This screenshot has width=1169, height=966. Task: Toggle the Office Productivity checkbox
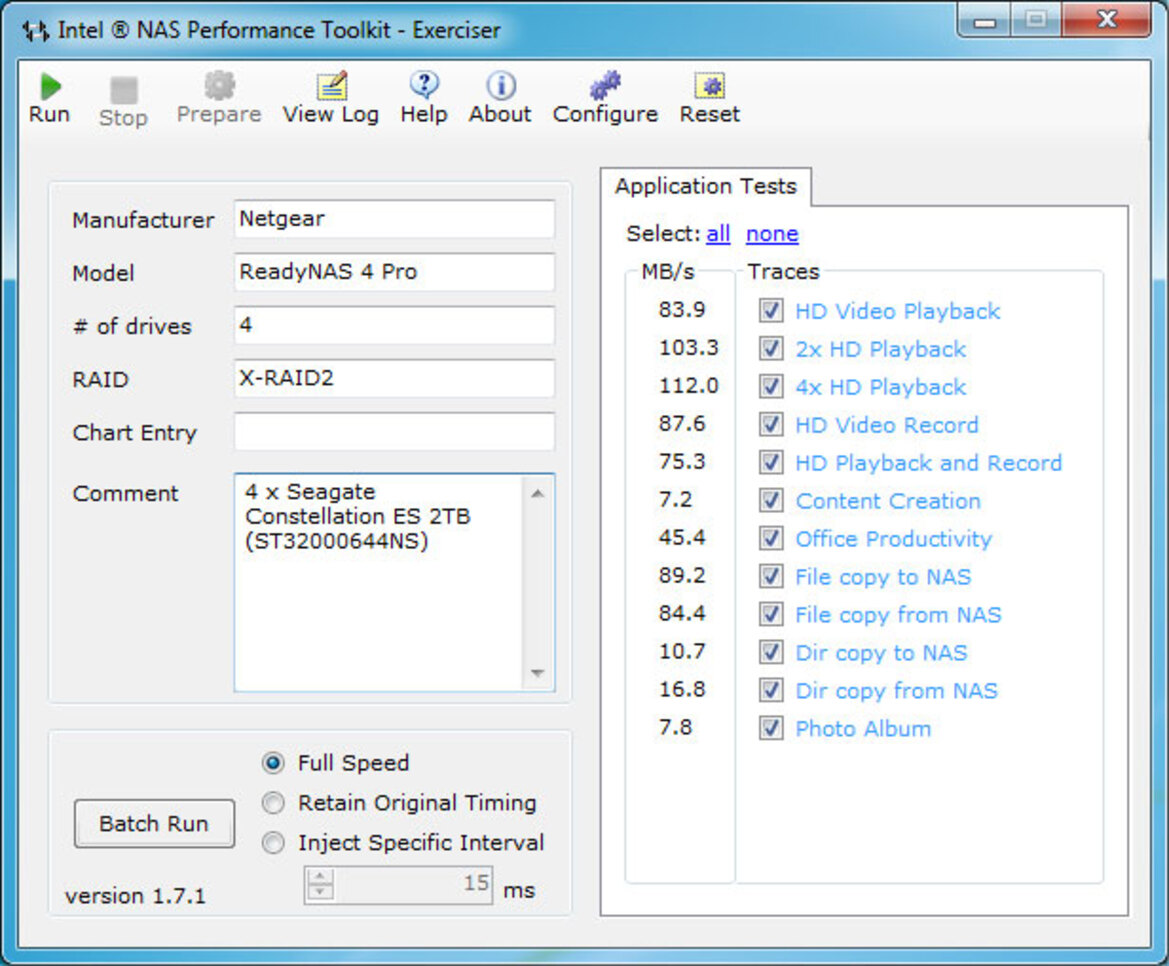click(771, 538)
